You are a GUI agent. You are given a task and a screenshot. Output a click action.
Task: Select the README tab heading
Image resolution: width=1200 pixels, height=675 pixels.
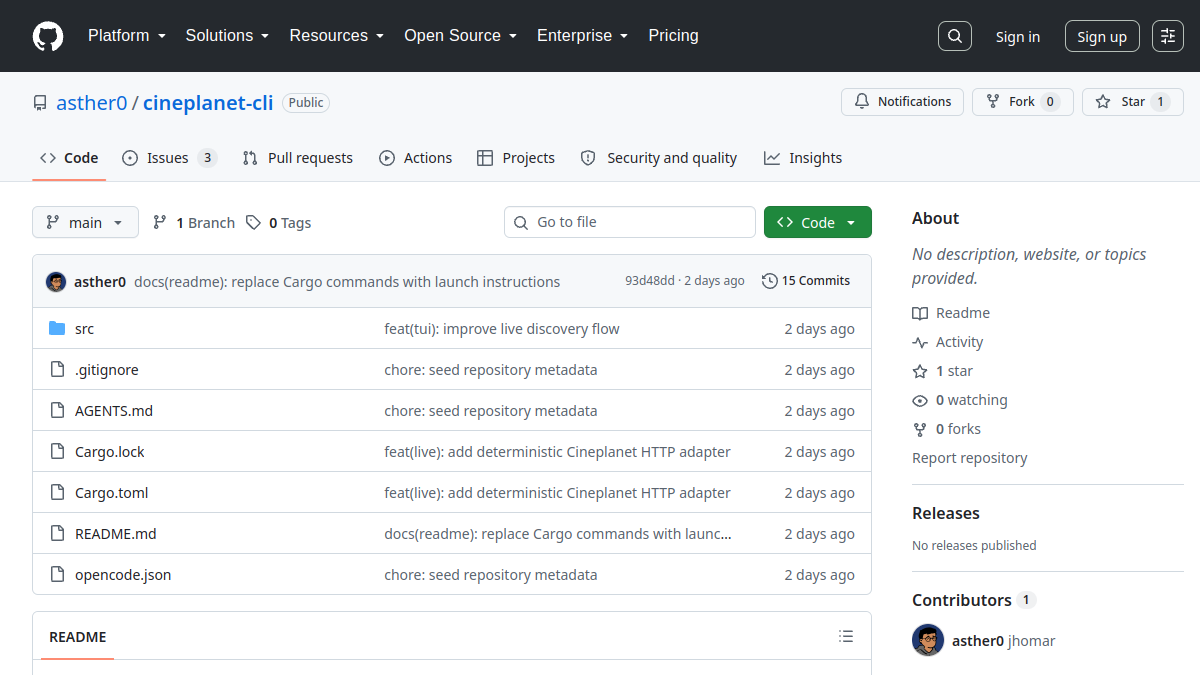[78, 637]
